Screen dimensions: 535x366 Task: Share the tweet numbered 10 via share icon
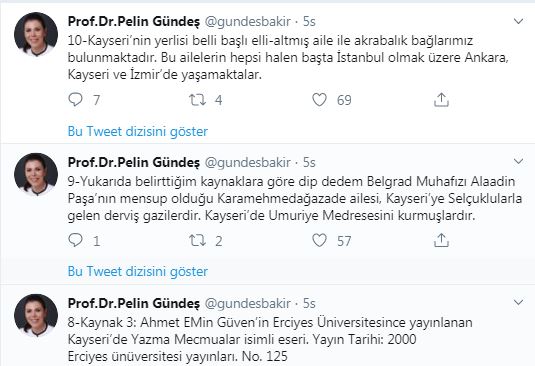441,100
